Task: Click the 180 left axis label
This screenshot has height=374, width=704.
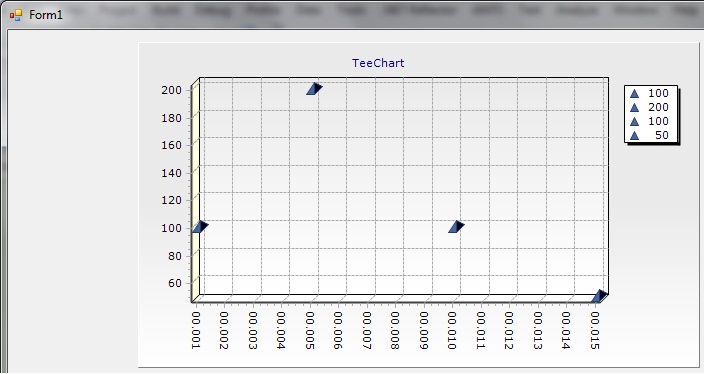Action: [172, 118]
